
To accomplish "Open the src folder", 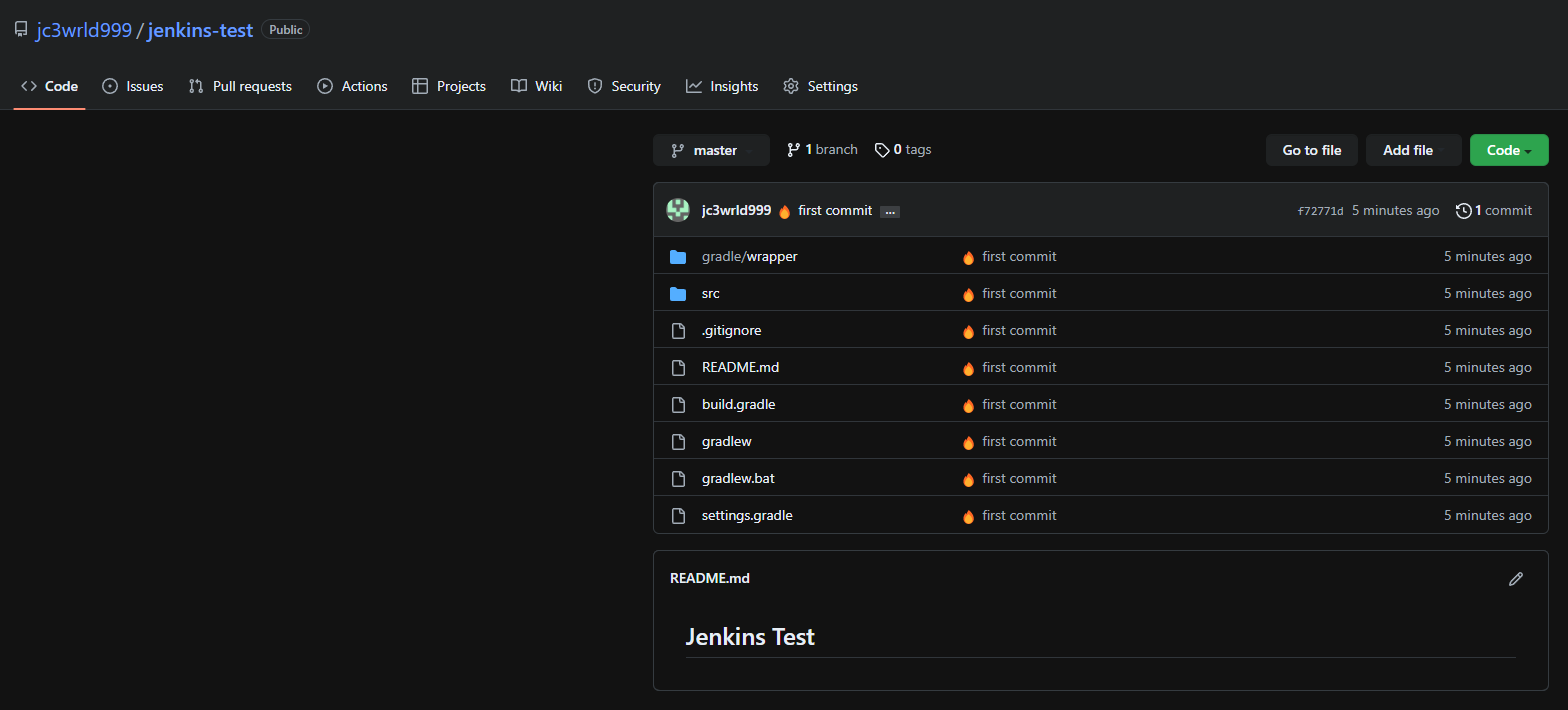I will tap(711, 294).
